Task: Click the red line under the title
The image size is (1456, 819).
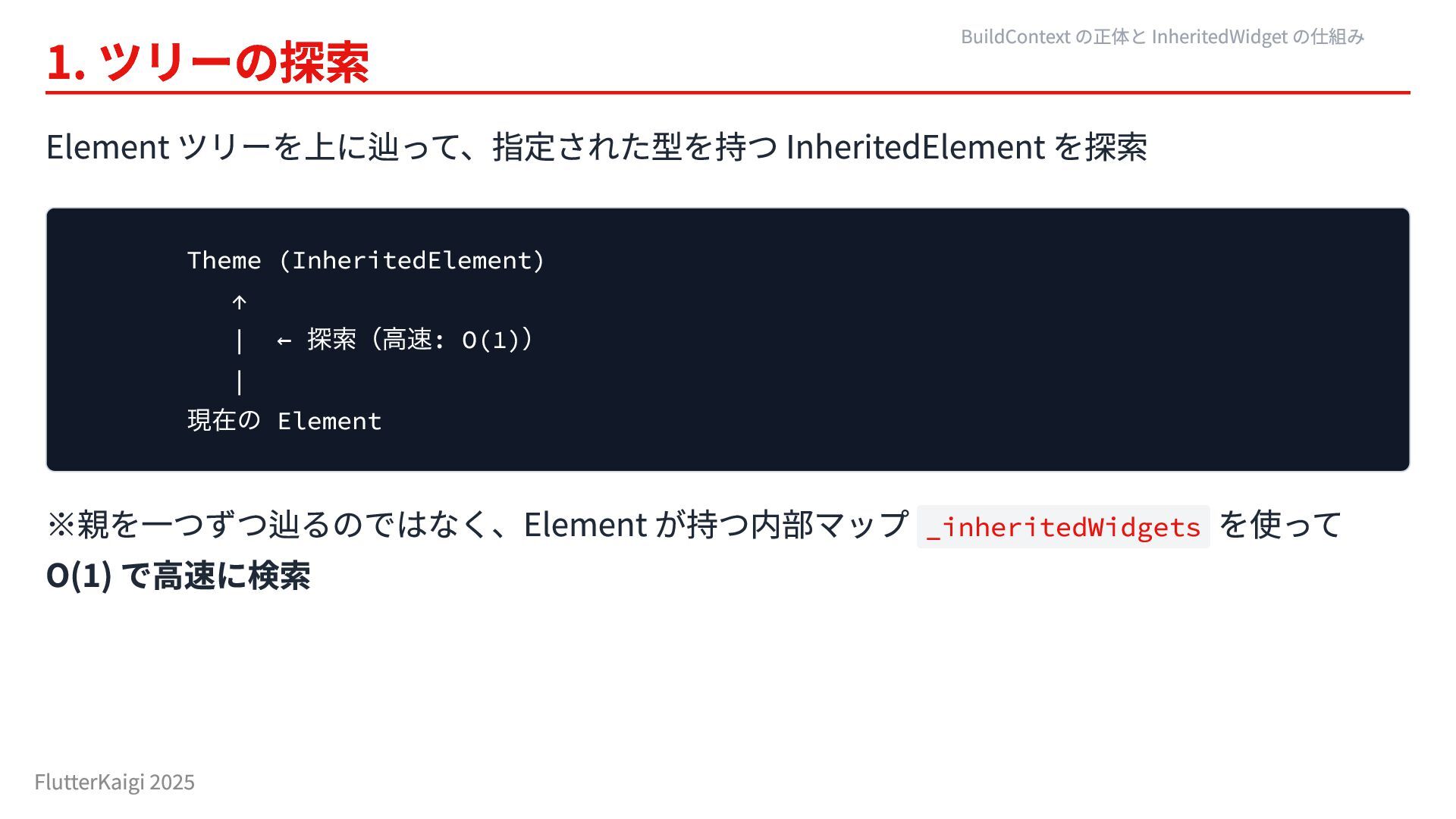Action: pos(728,93)
